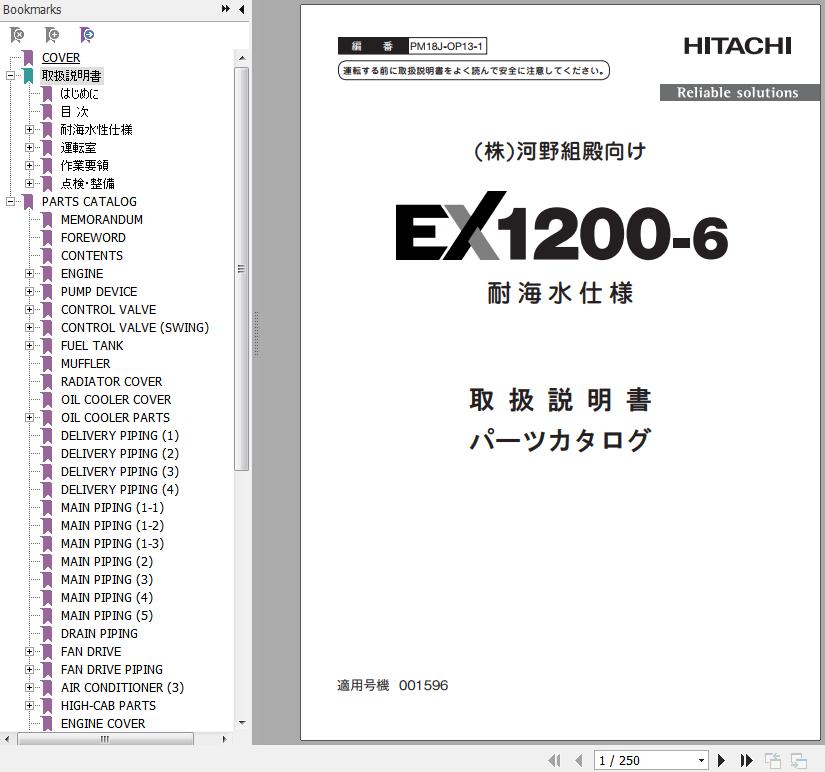825x772 pixels.
Task: Go to first page of document
Action: pos(554,760)
